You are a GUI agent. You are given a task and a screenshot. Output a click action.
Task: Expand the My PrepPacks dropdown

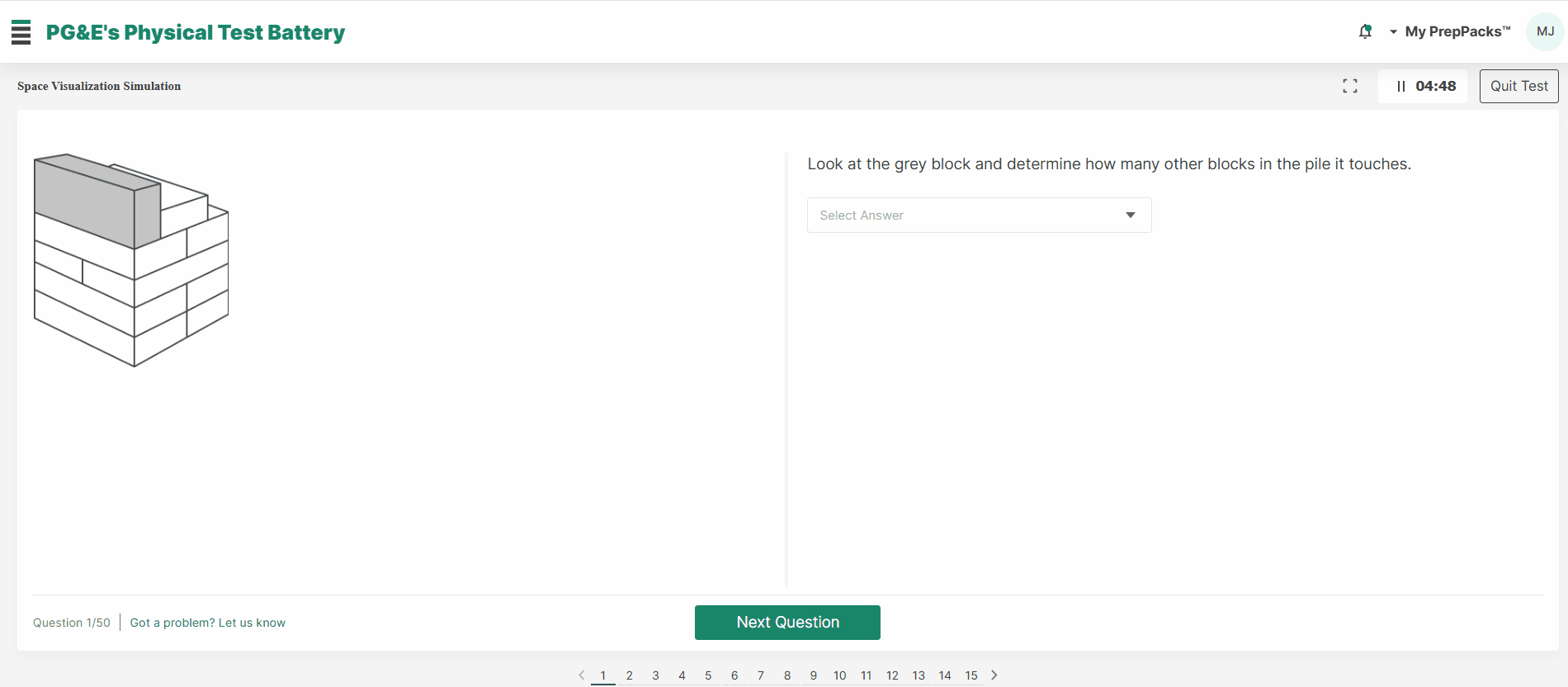tap(1450, 31)
